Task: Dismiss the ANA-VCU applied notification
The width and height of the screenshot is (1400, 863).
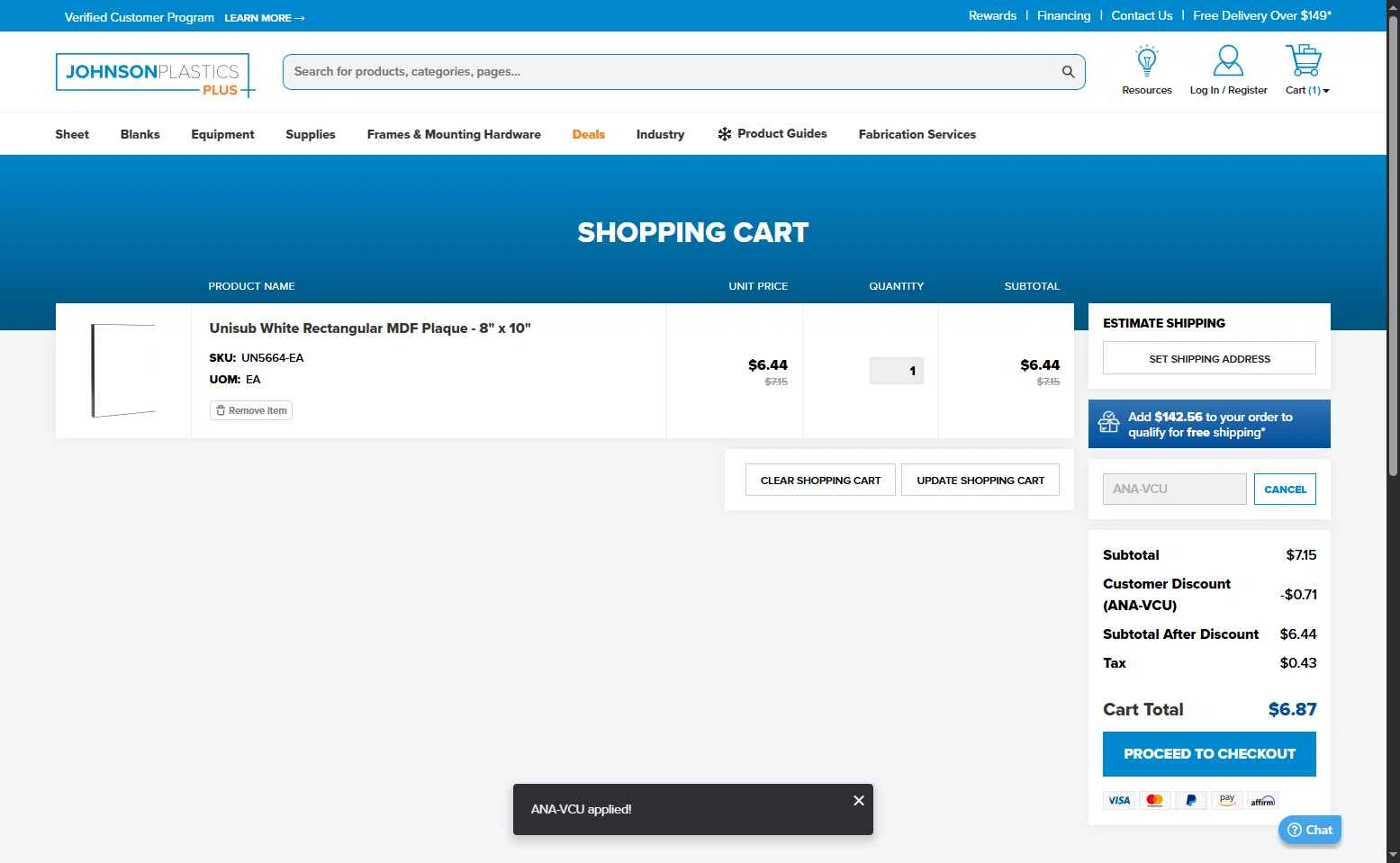Action: [x=859, y=800]
